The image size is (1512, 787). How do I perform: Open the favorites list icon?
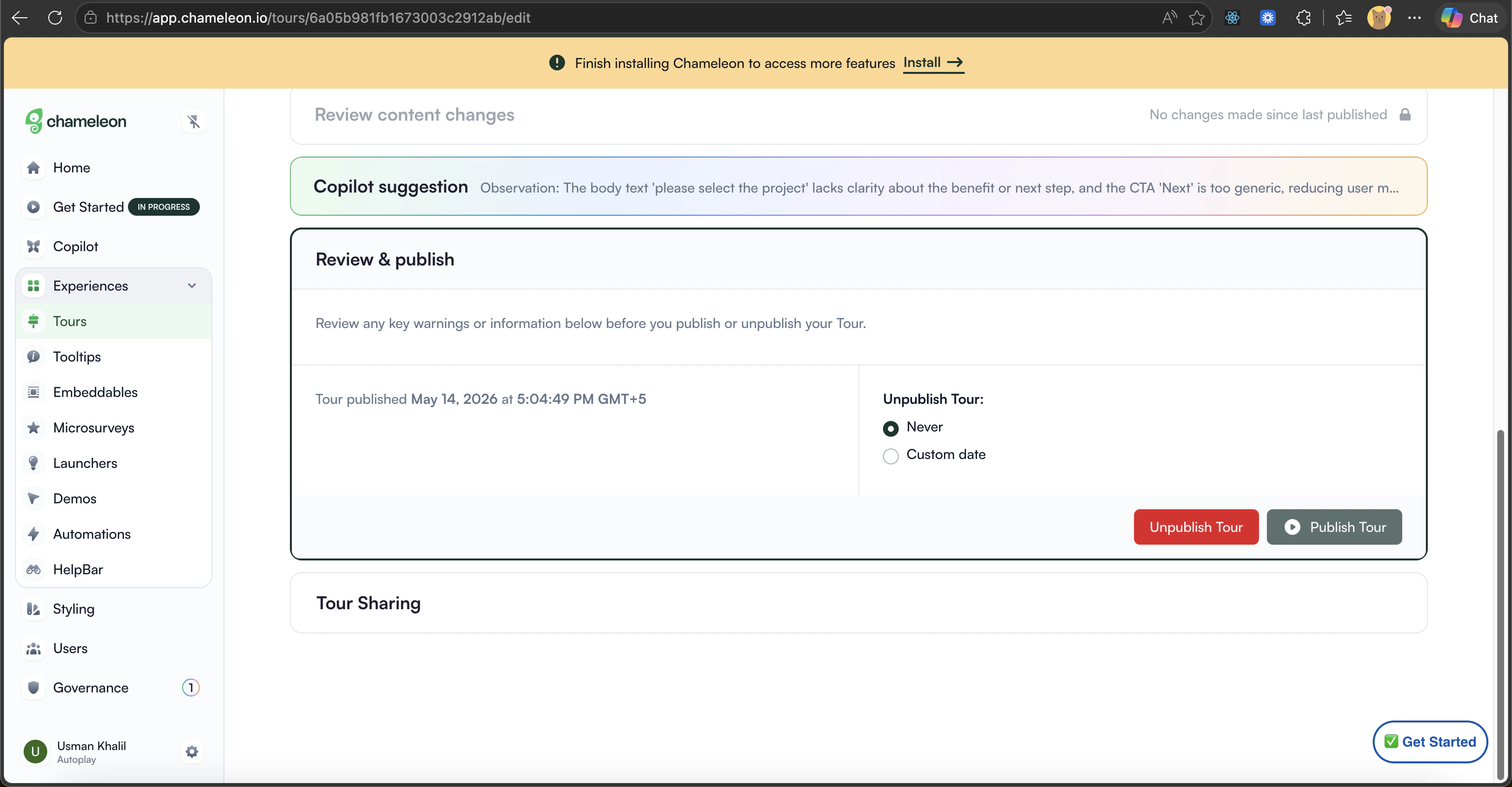(x=1344, y=18)
